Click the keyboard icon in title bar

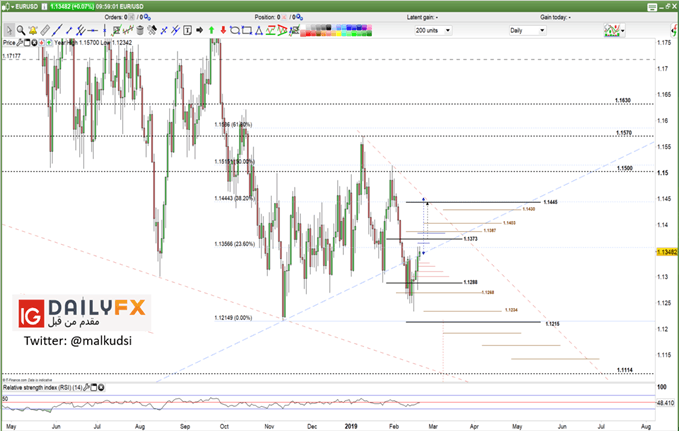pyautogui.click(x=652, y=7)
